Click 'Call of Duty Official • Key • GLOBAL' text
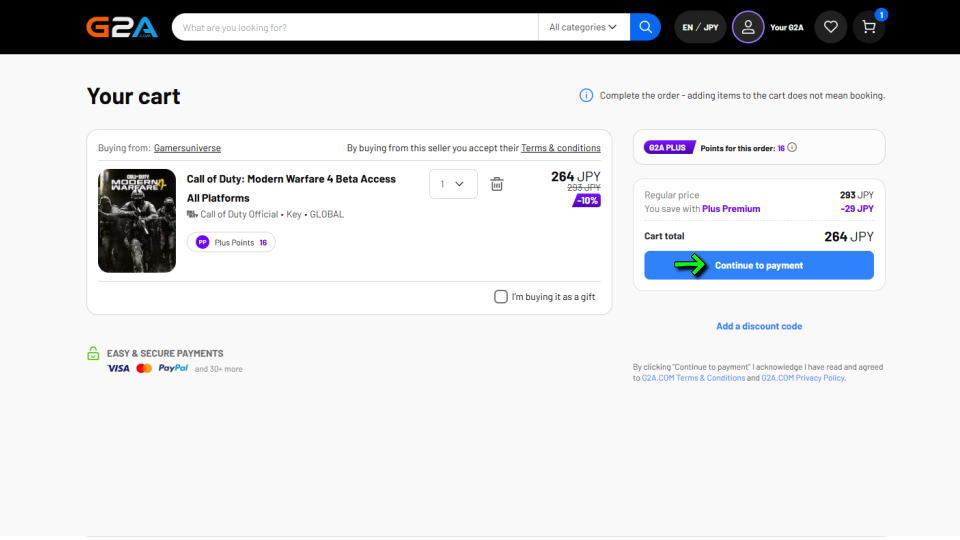The width and height of the screenshot is (960, 540). 272,214
